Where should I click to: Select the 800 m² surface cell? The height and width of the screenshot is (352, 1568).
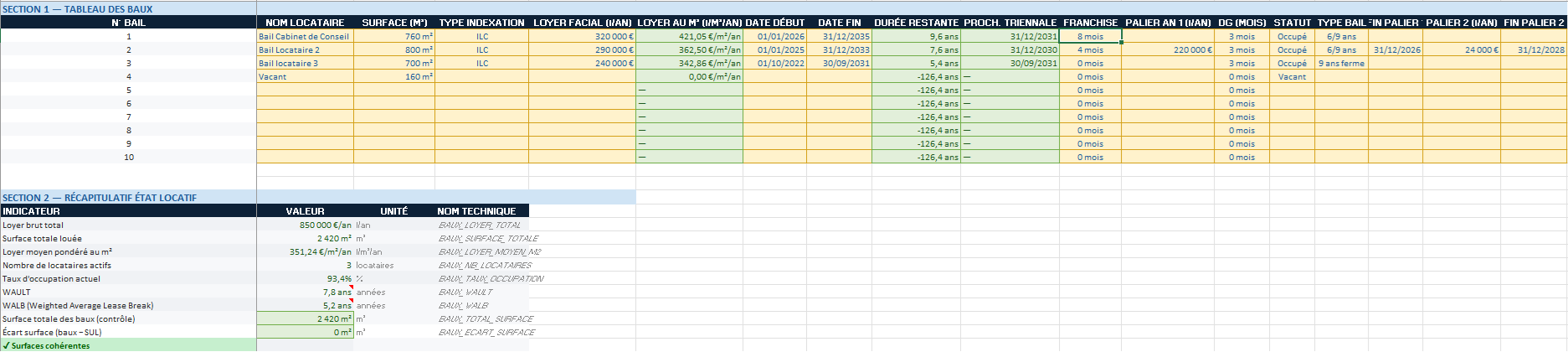(x=394, y=49)
